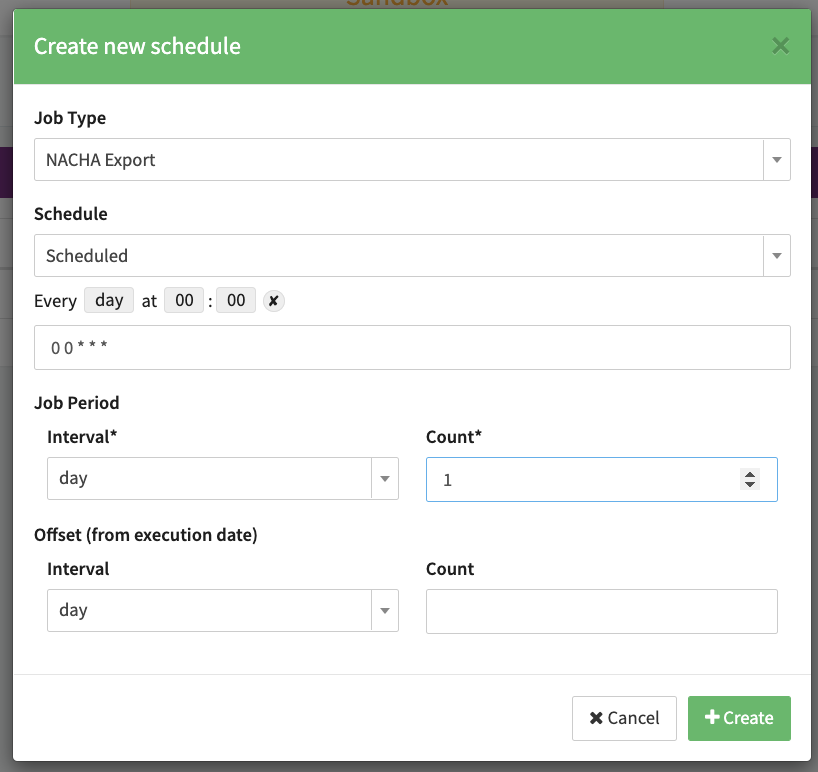Increase Job Period Count with up arrow
This screenshot has height=772, width=818.
point(750,474)
